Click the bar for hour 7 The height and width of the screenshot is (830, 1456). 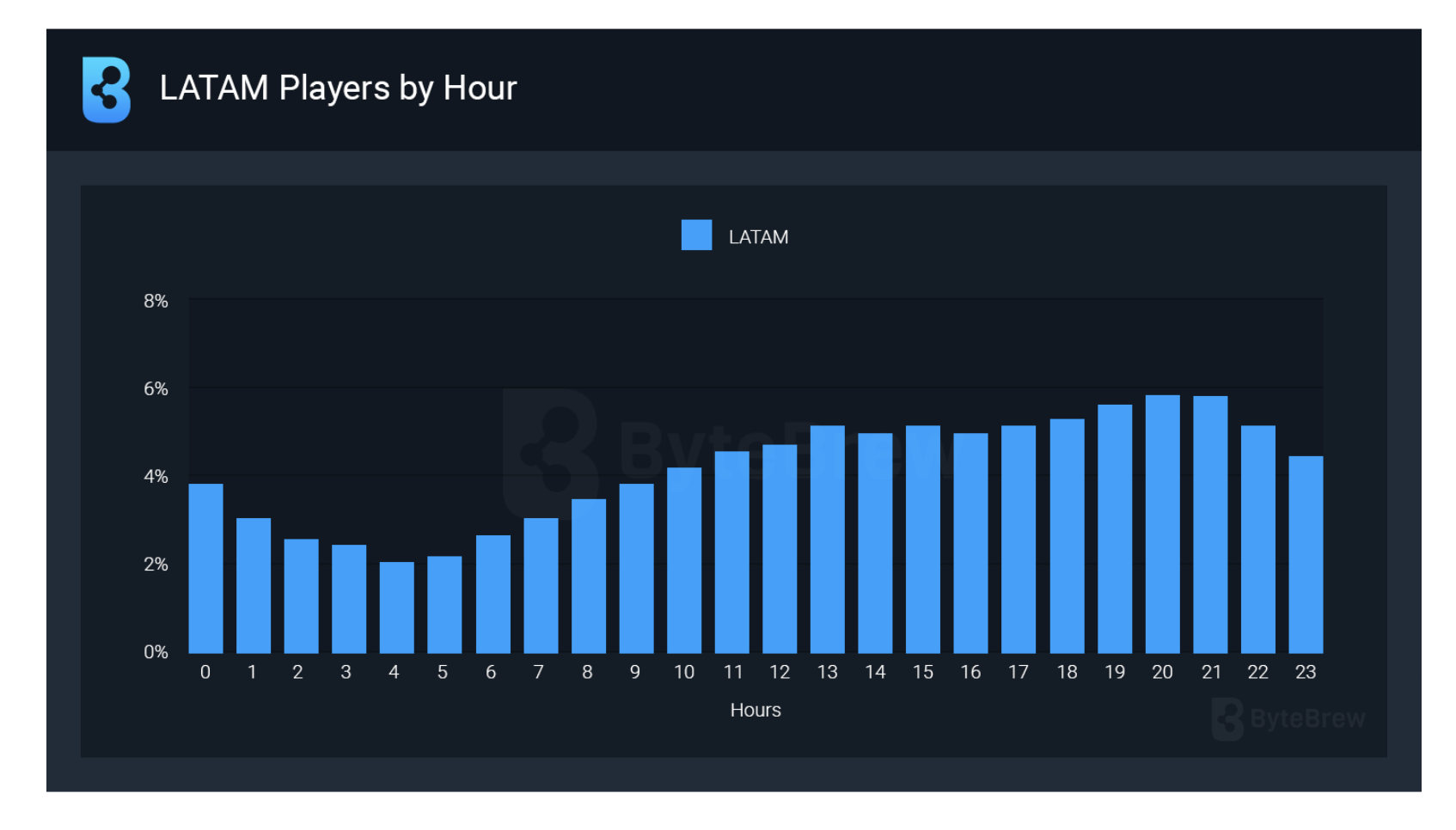(541, 586)
